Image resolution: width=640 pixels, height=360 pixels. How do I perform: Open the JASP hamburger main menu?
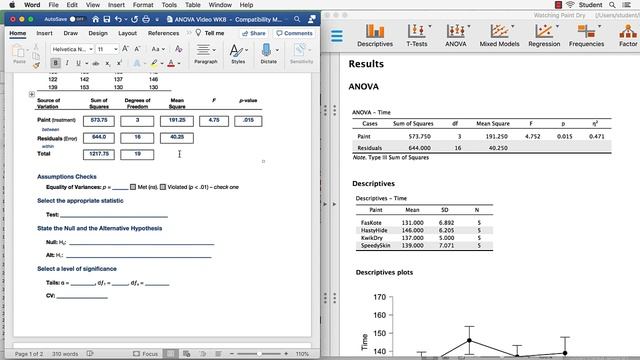337,36
